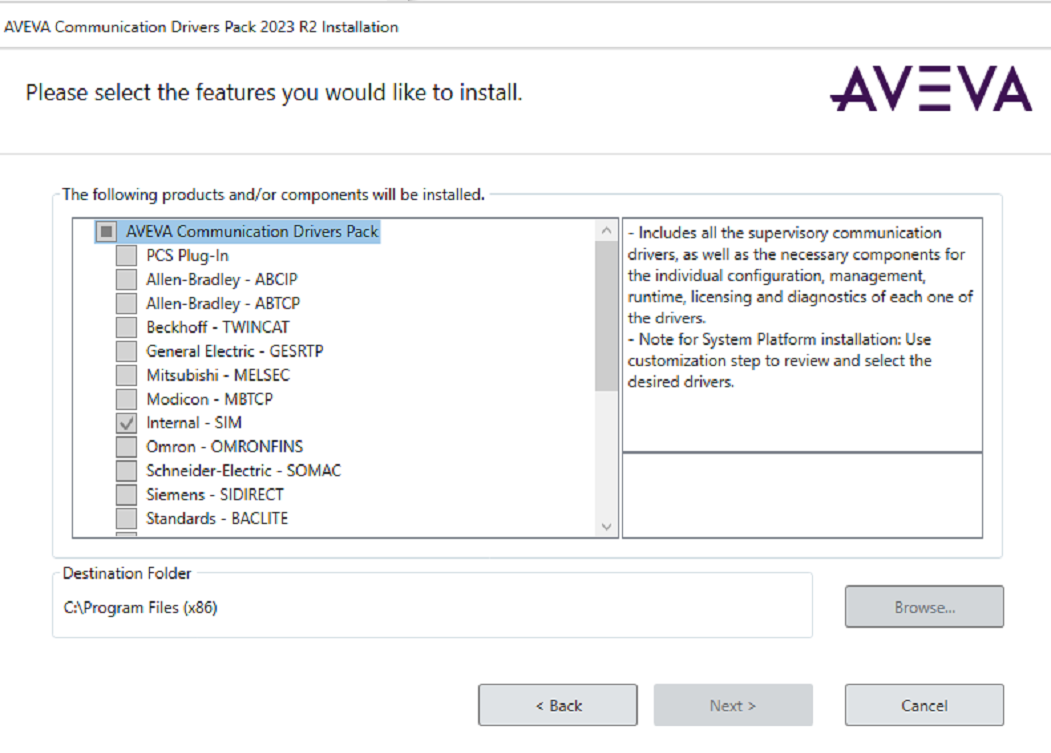The width and height of the screenshot is (1051, 753).
Task: Select the Mitsubishi - MELSEC text label
Action: (218, 375)
